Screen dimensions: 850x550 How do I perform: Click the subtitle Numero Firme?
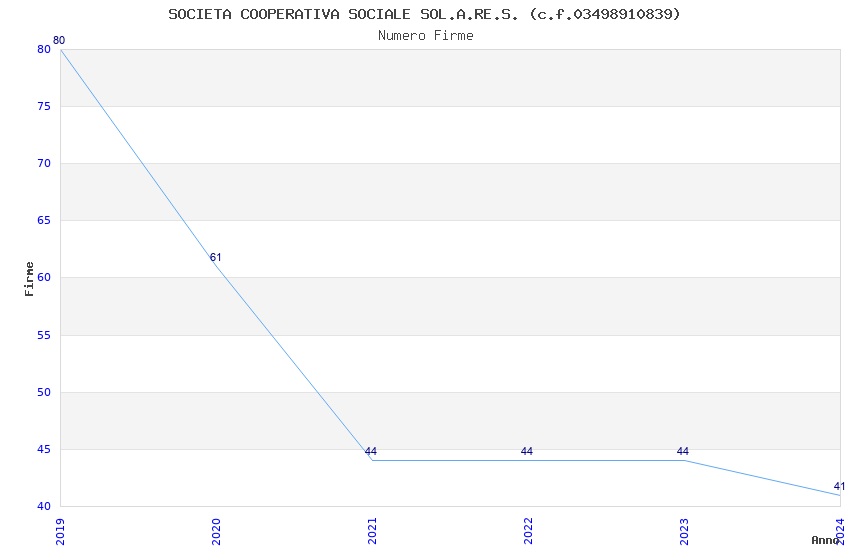click(x=426, y=35)
